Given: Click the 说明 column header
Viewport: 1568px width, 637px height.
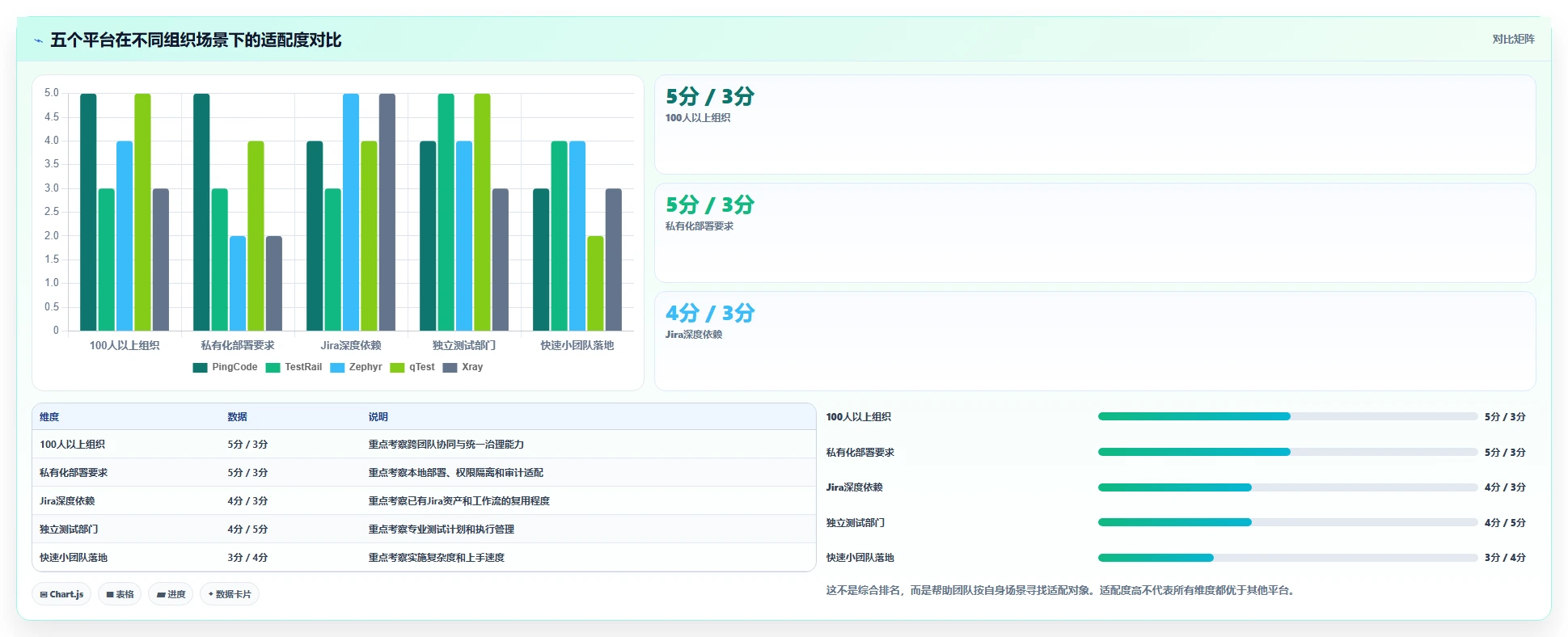Looking at the screenshot, I should point(378,417).
